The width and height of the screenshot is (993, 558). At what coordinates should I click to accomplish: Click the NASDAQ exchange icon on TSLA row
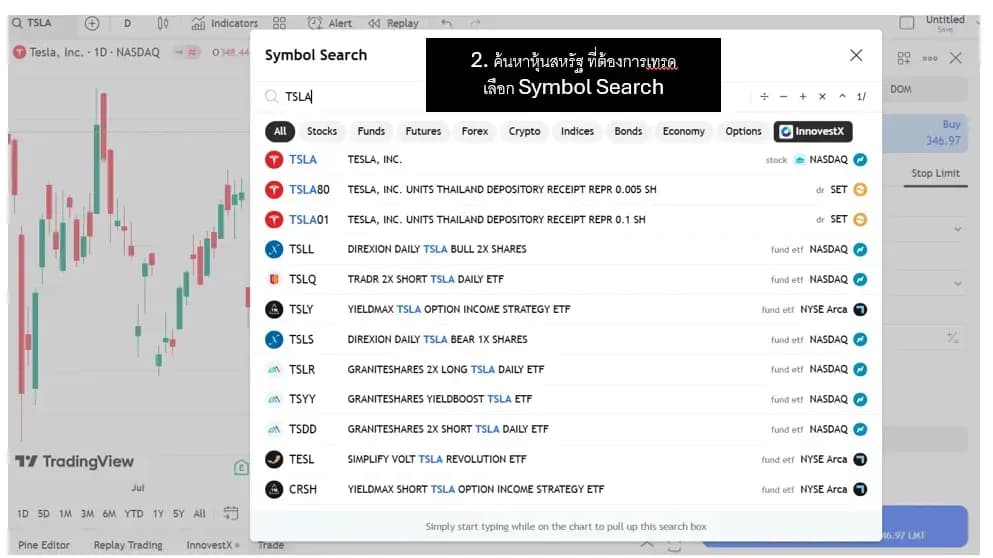tap(860, 160)
